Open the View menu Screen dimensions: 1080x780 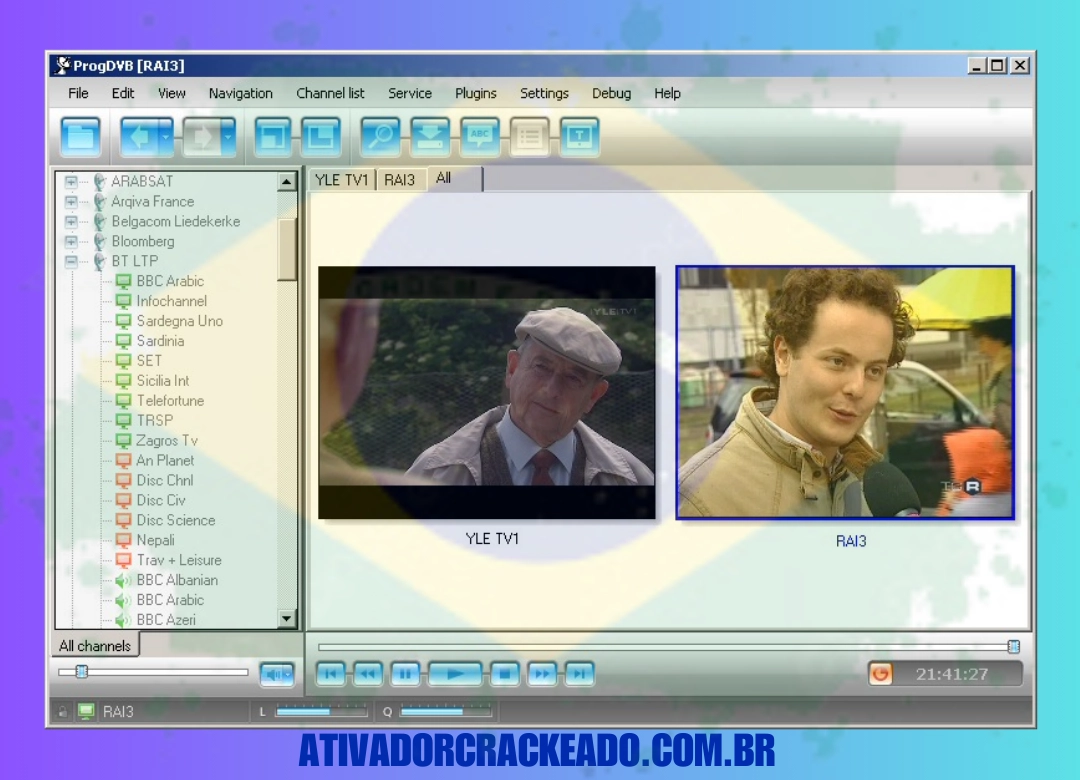tap(172, 93)
